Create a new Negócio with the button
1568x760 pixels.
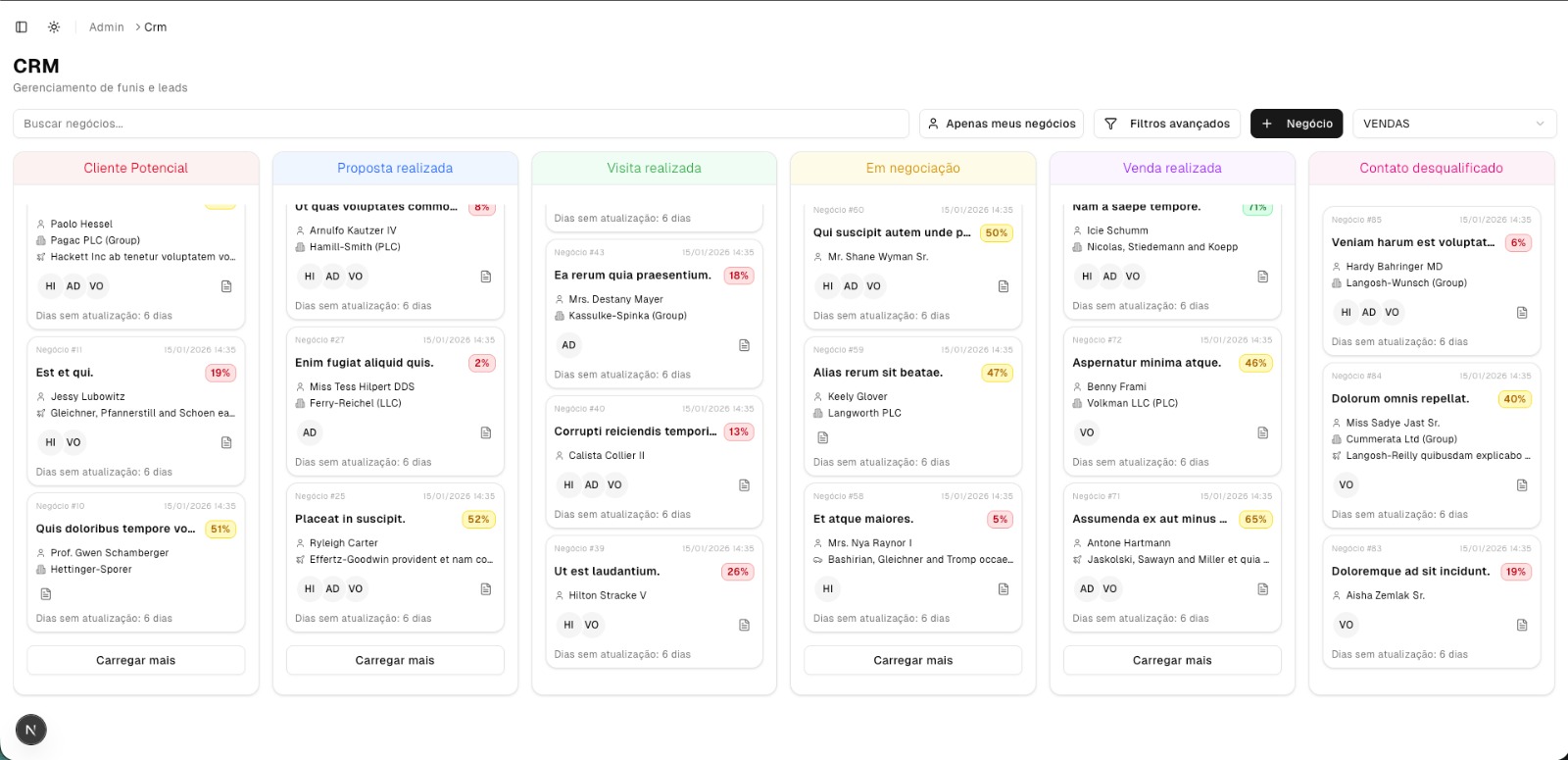coord(1297,124)
